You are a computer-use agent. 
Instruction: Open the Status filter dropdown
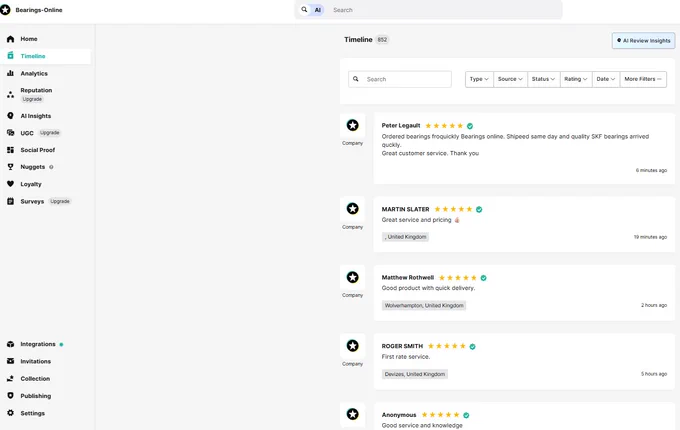543,79
